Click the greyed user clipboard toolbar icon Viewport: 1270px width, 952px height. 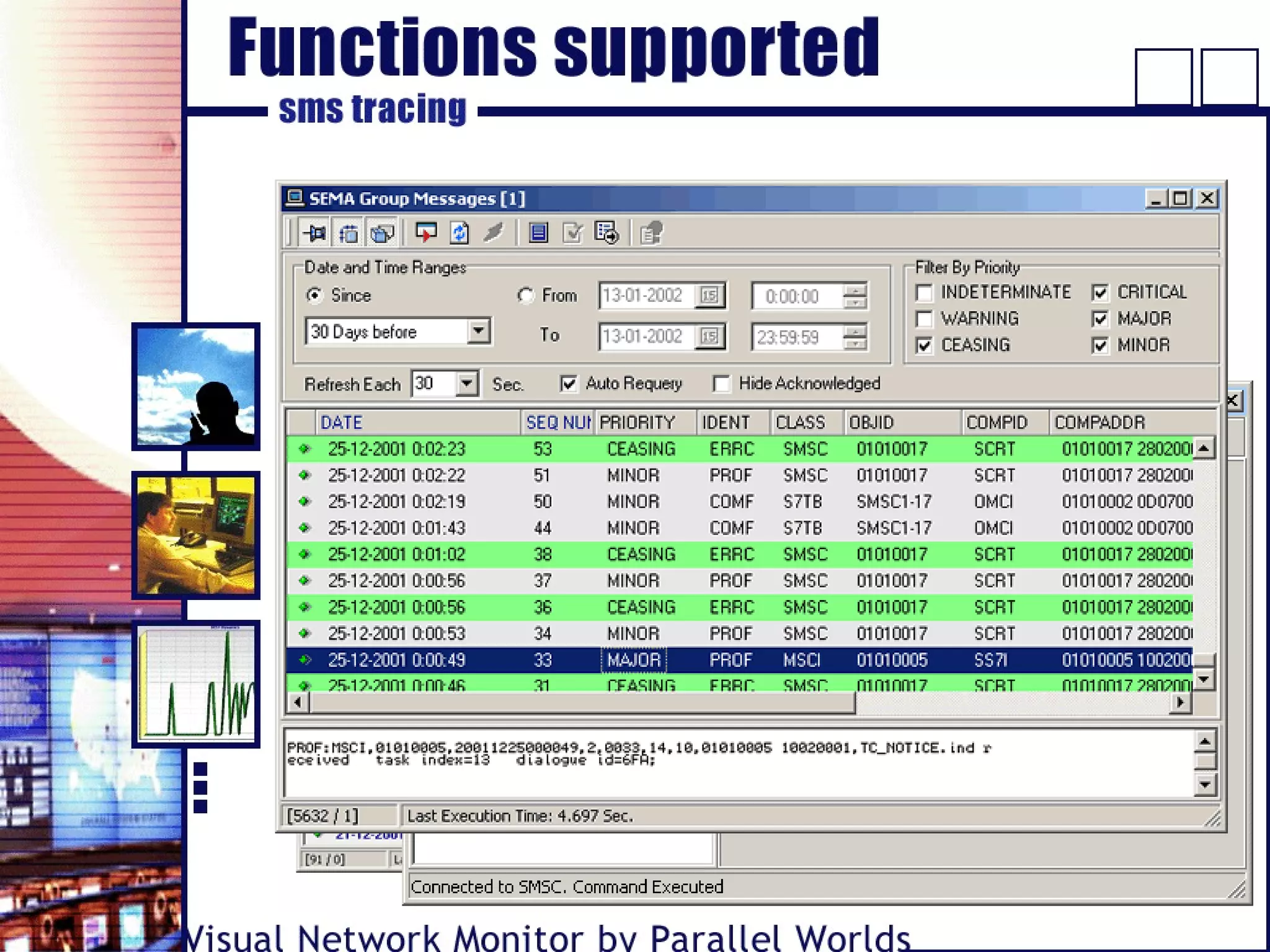click(x=651, y=233)
